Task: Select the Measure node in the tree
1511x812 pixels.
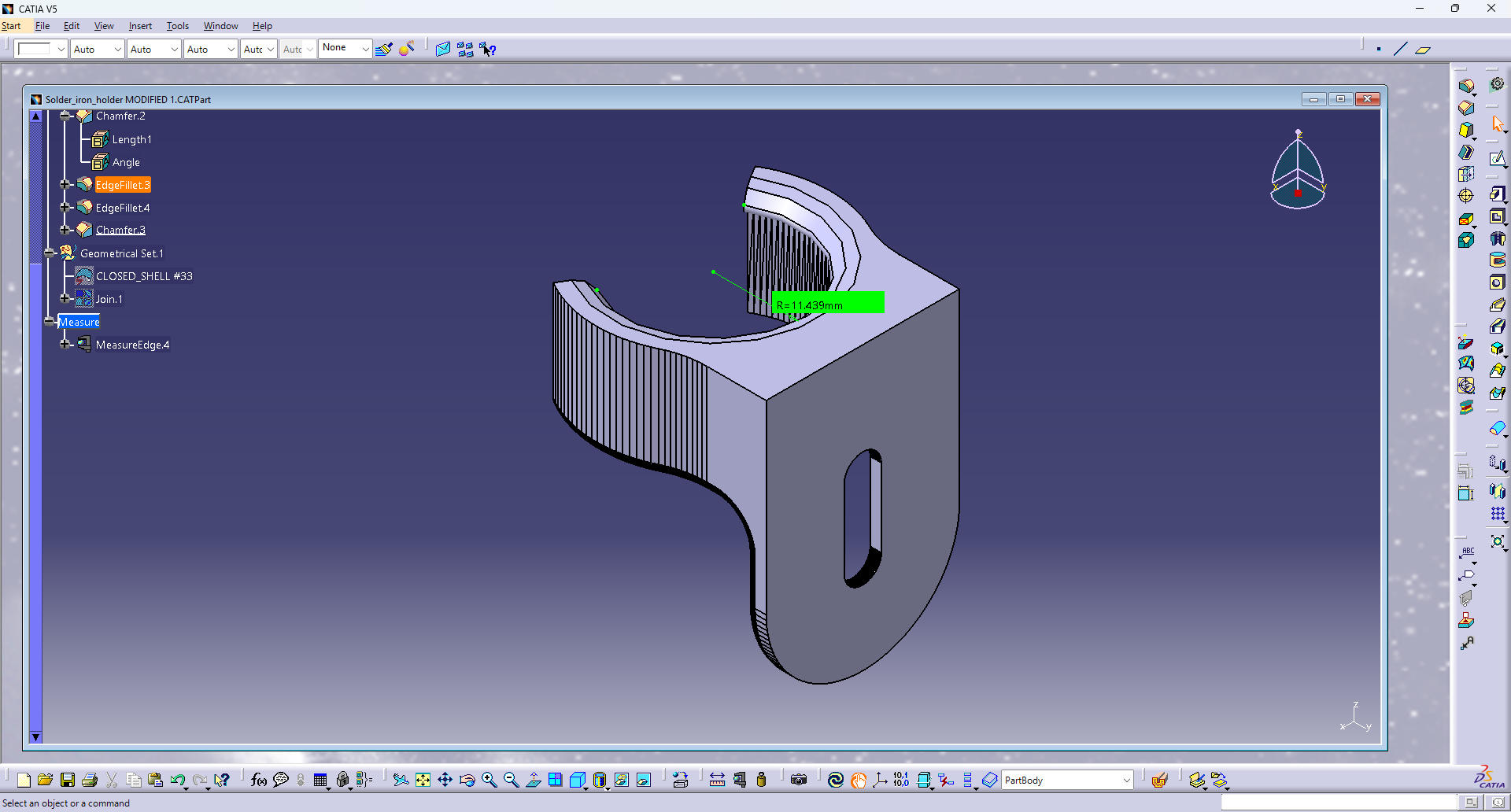Action: [x=79, y=322]
